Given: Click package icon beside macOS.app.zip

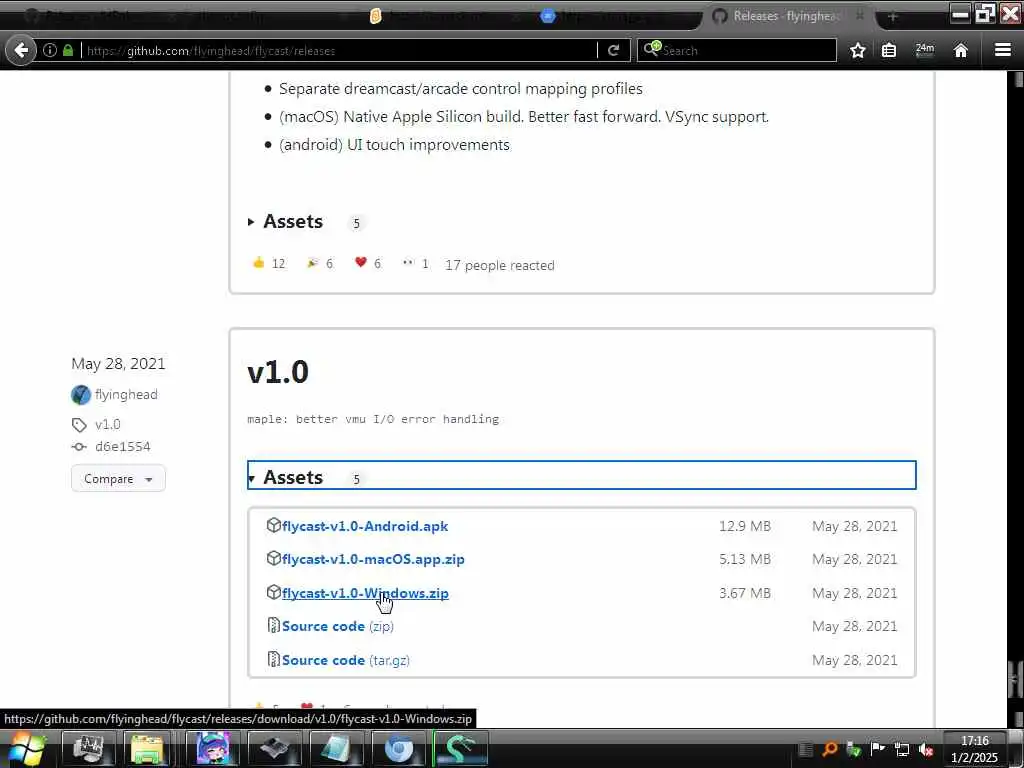Looking at the screenshot, I should pos(274,558).
